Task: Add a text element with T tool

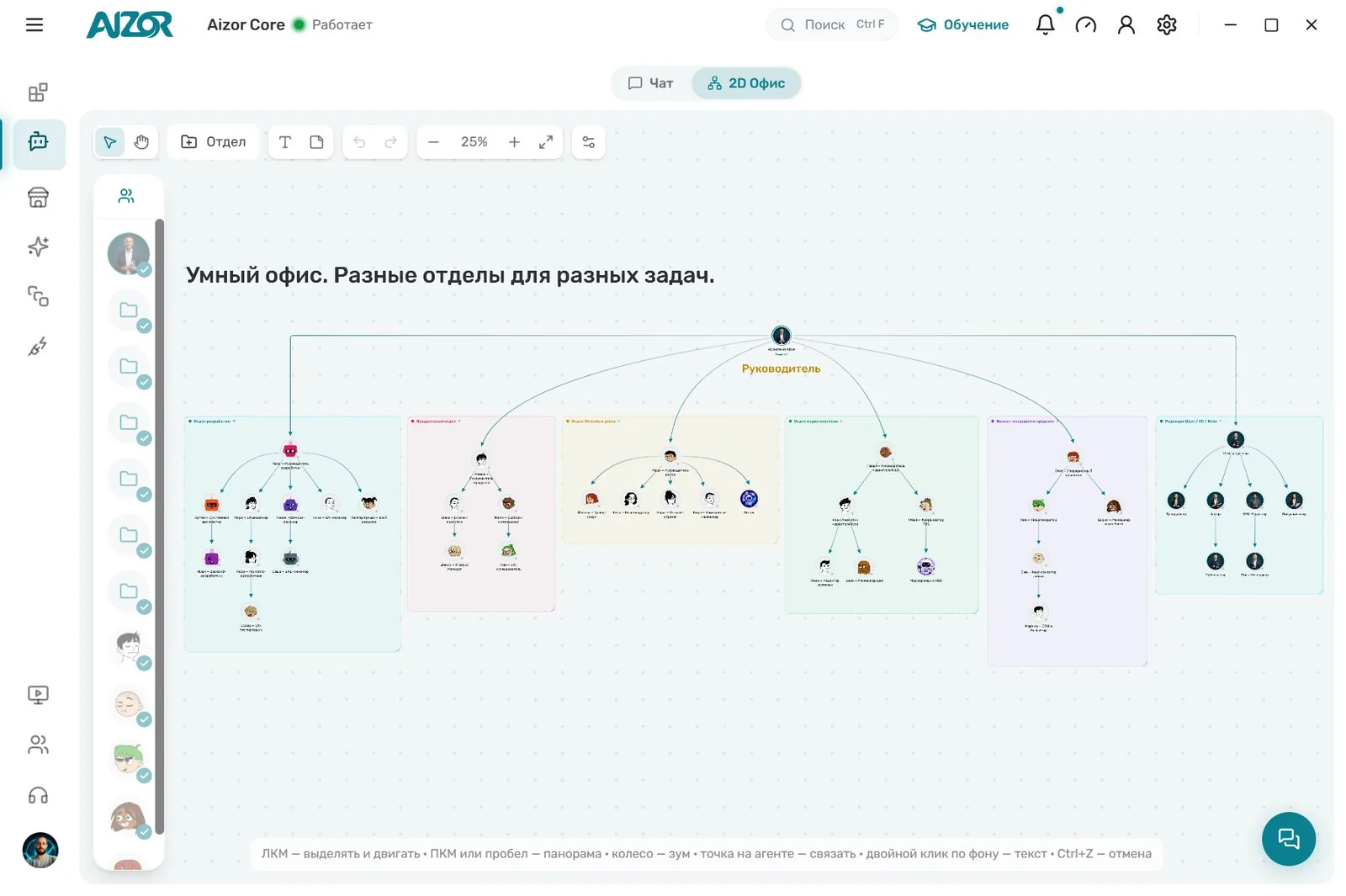Action: pos(285,142)
